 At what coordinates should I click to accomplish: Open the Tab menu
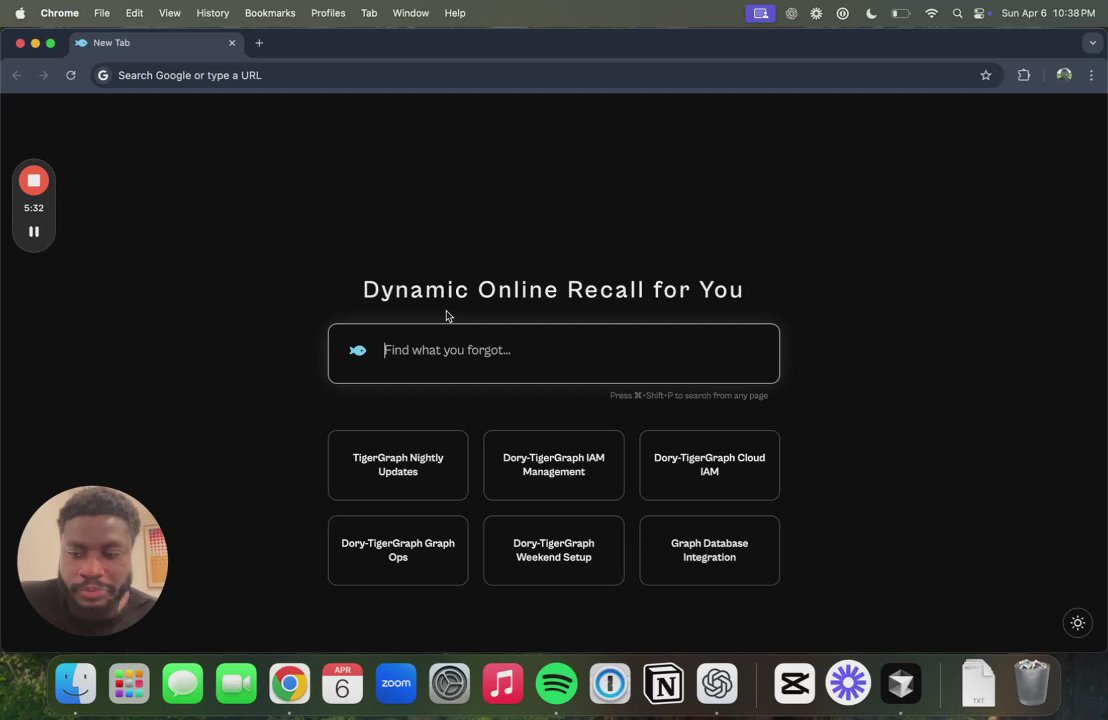[x=369, y=13]
